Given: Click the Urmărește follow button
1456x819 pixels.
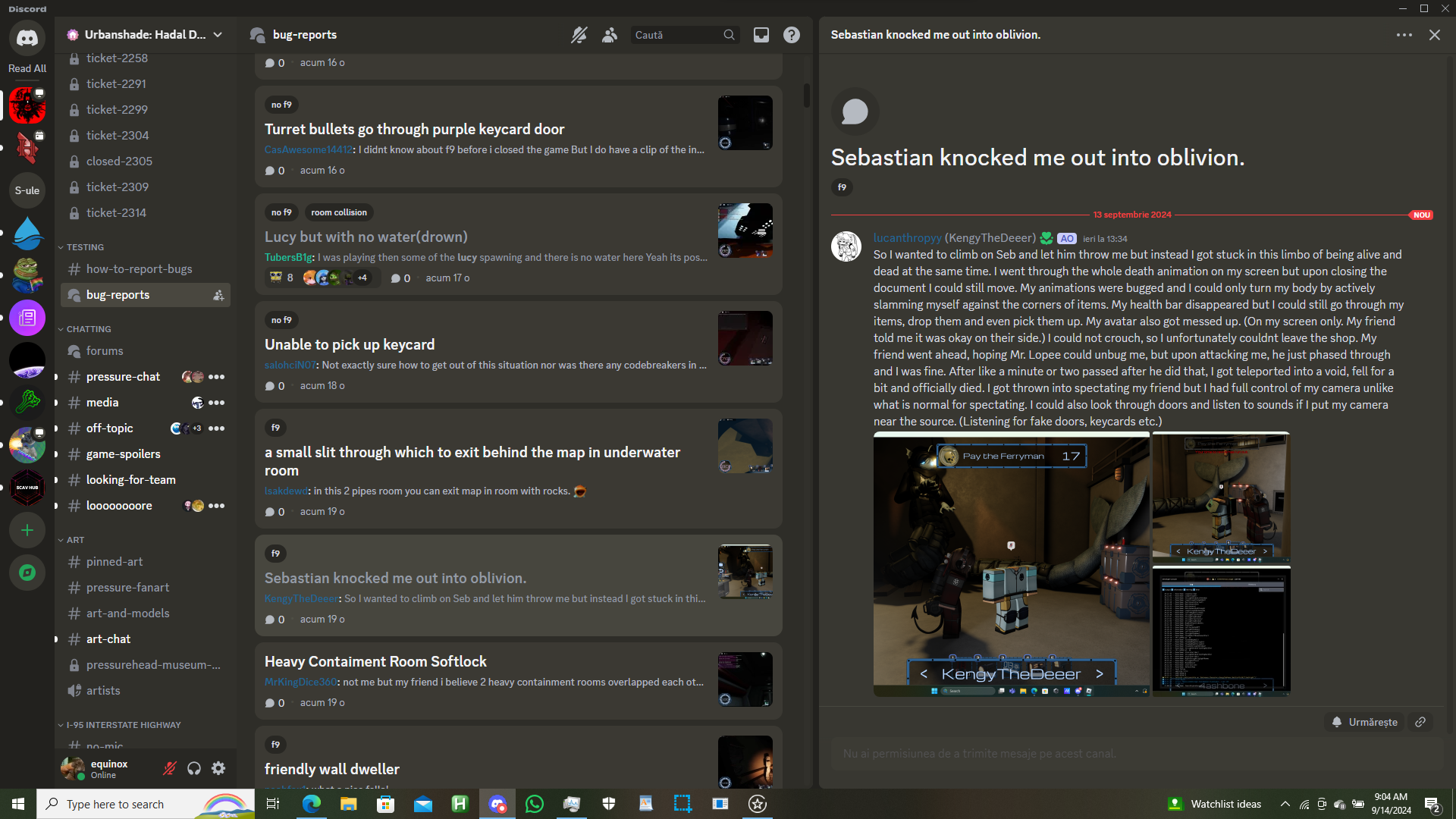Looking at the screenshot, I should point(1365,722).
